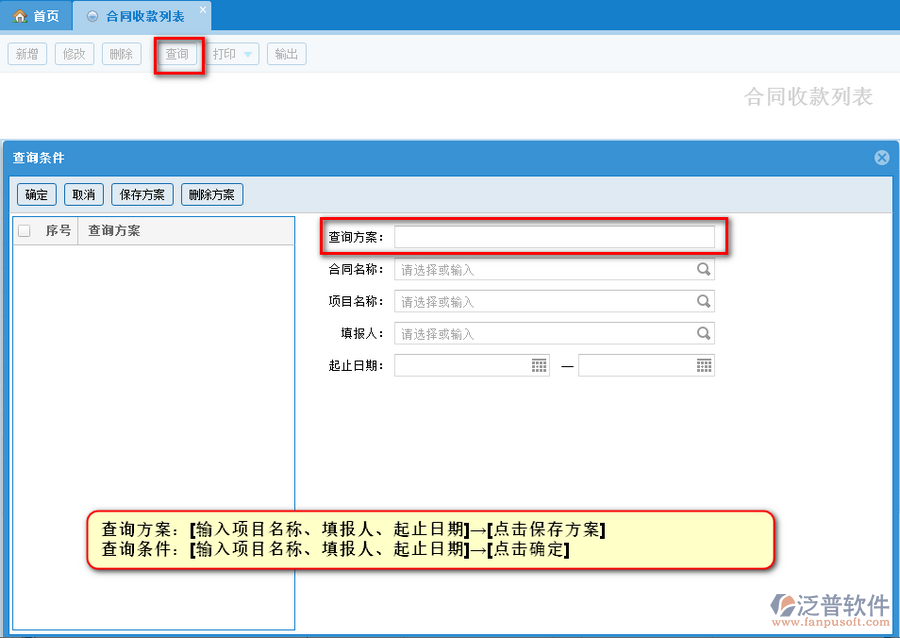Open the end date calendar picker
Image resolution: width=900 pixels, height=638 pixels.
(x=704, y=366)
